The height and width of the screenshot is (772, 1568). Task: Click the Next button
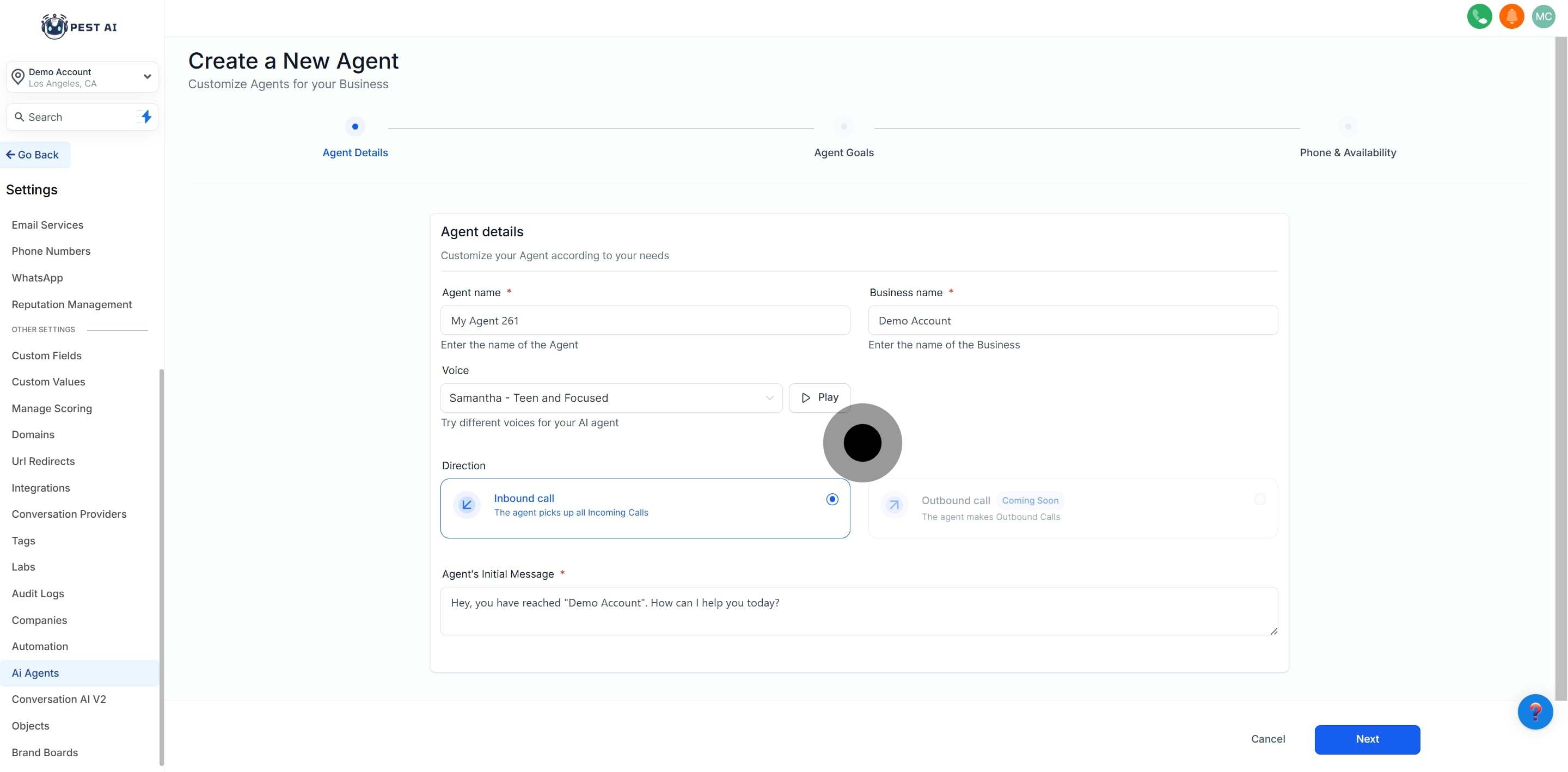pyautogui.click(x=1367, y=739)
